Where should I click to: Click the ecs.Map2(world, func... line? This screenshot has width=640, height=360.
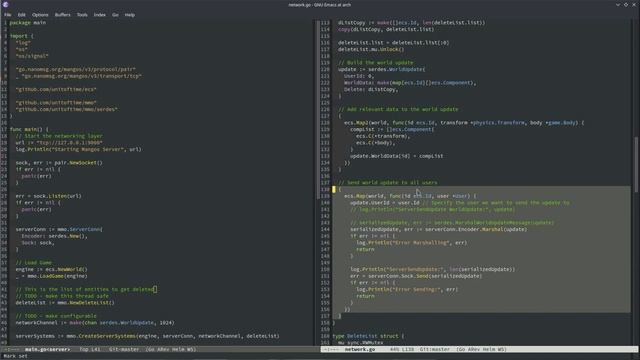point(464,122)
